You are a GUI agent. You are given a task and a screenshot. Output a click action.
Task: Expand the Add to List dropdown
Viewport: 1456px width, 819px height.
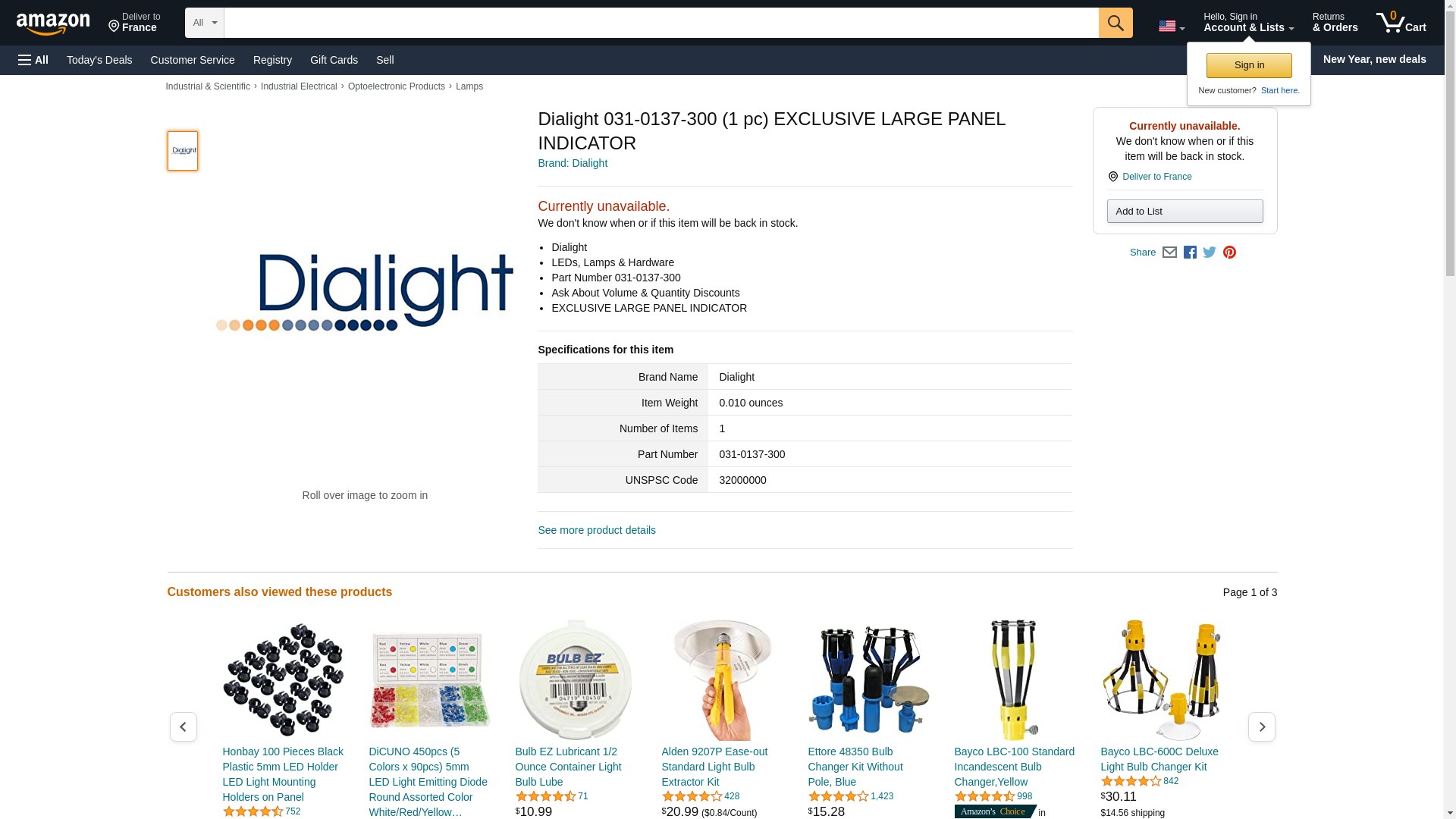[1185, 211]
